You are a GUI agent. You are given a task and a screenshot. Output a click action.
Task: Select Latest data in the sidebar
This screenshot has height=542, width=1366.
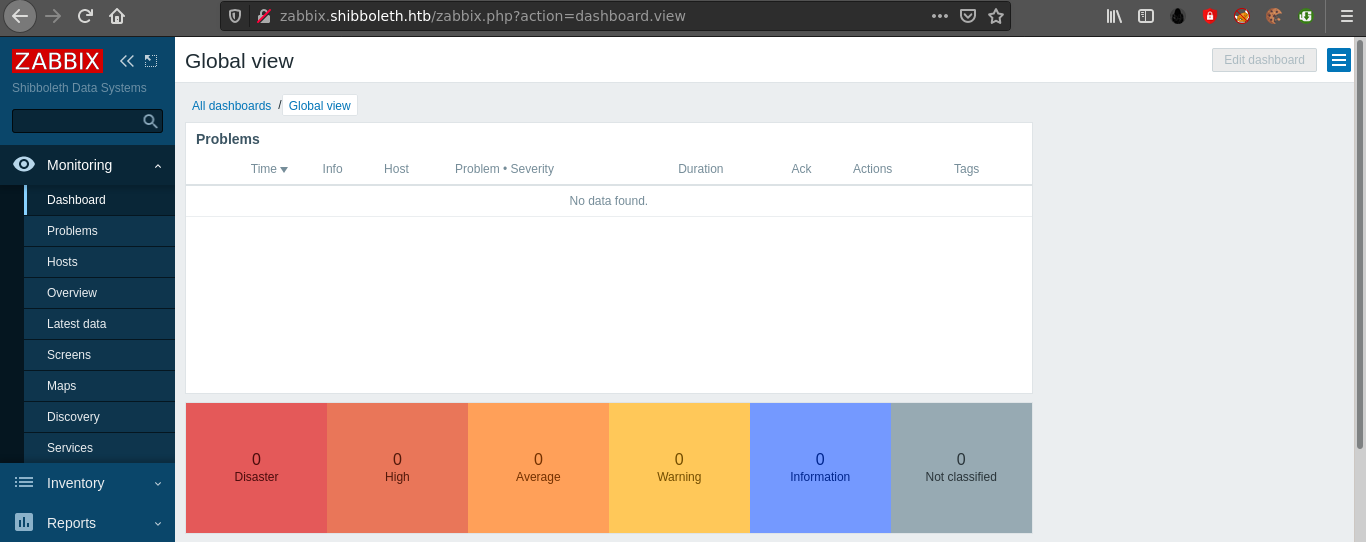point(76,324)
